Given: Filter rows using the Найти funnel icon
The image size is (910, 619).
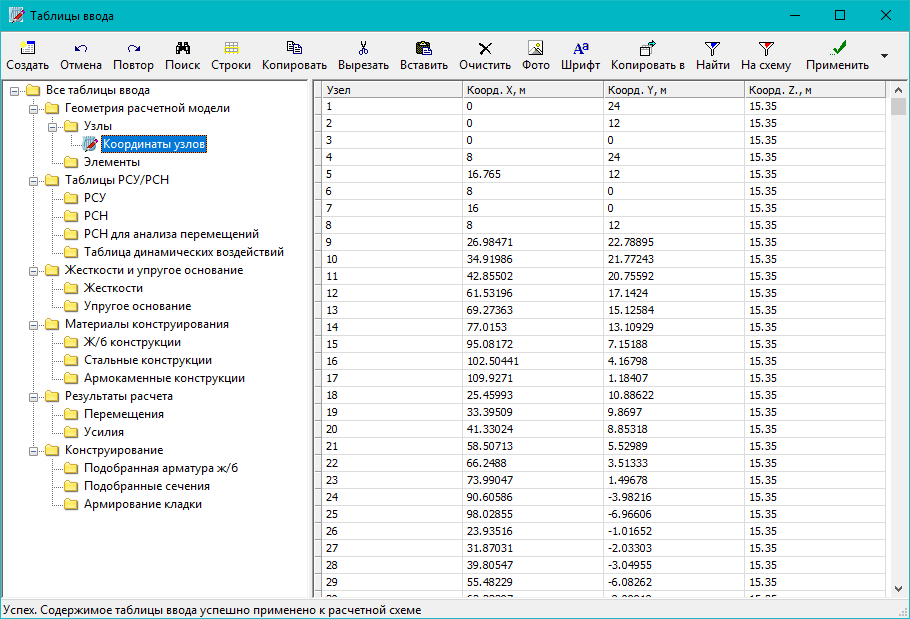Looking at the screenshot, I should (x=712, y=48).
